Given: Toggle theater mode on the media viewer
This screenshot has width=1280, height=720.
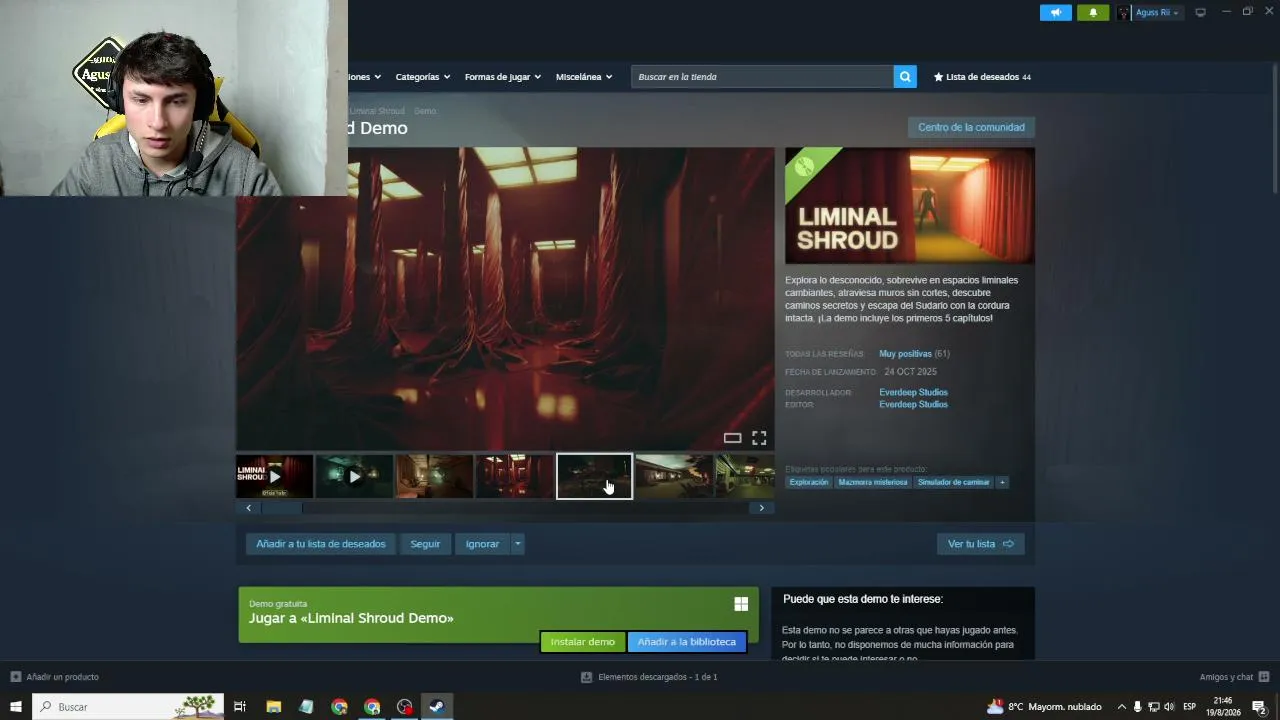Looking at the screenshot, I should click(x=732, y=438).
